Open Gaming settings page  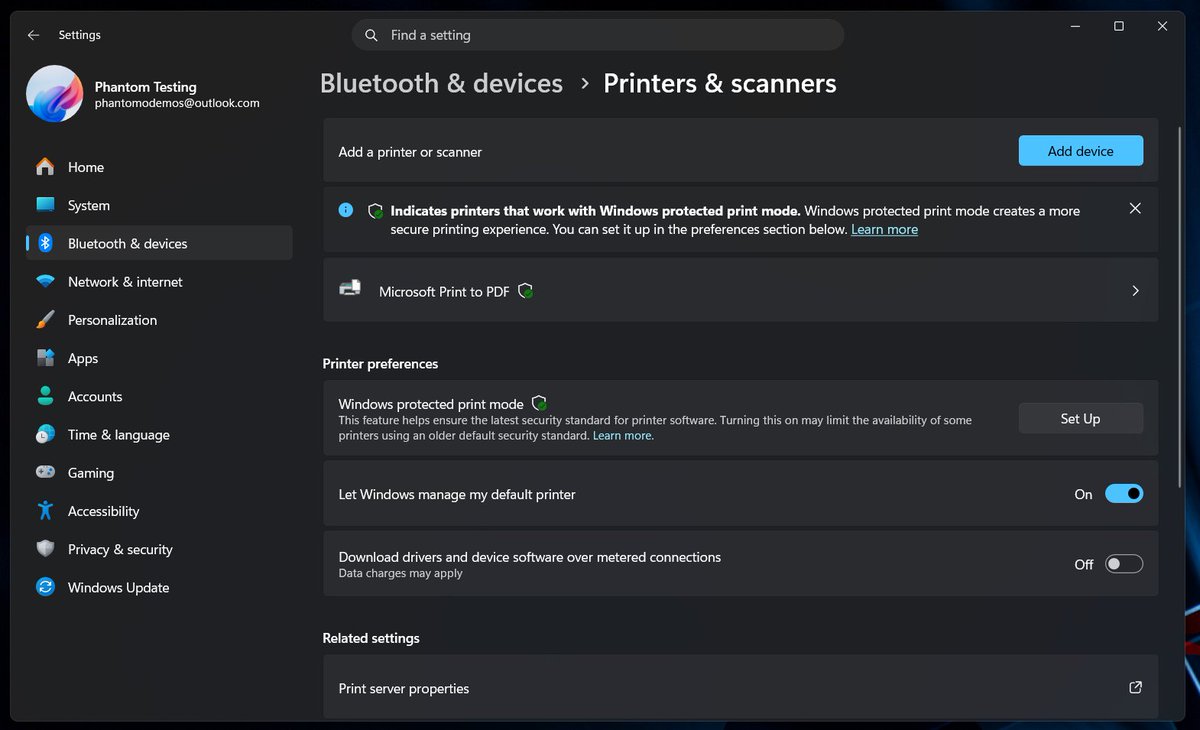pyautogui.click(x=159, y=473)
